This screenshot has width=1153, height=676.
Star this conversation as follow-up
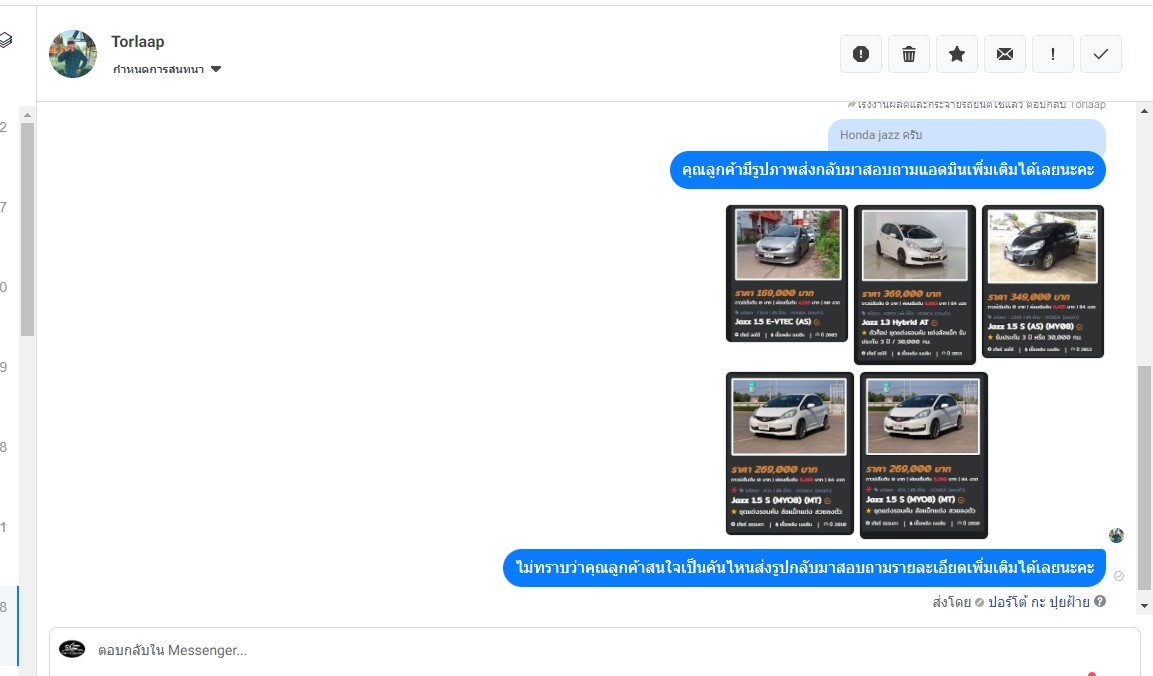tap(957, 54)
